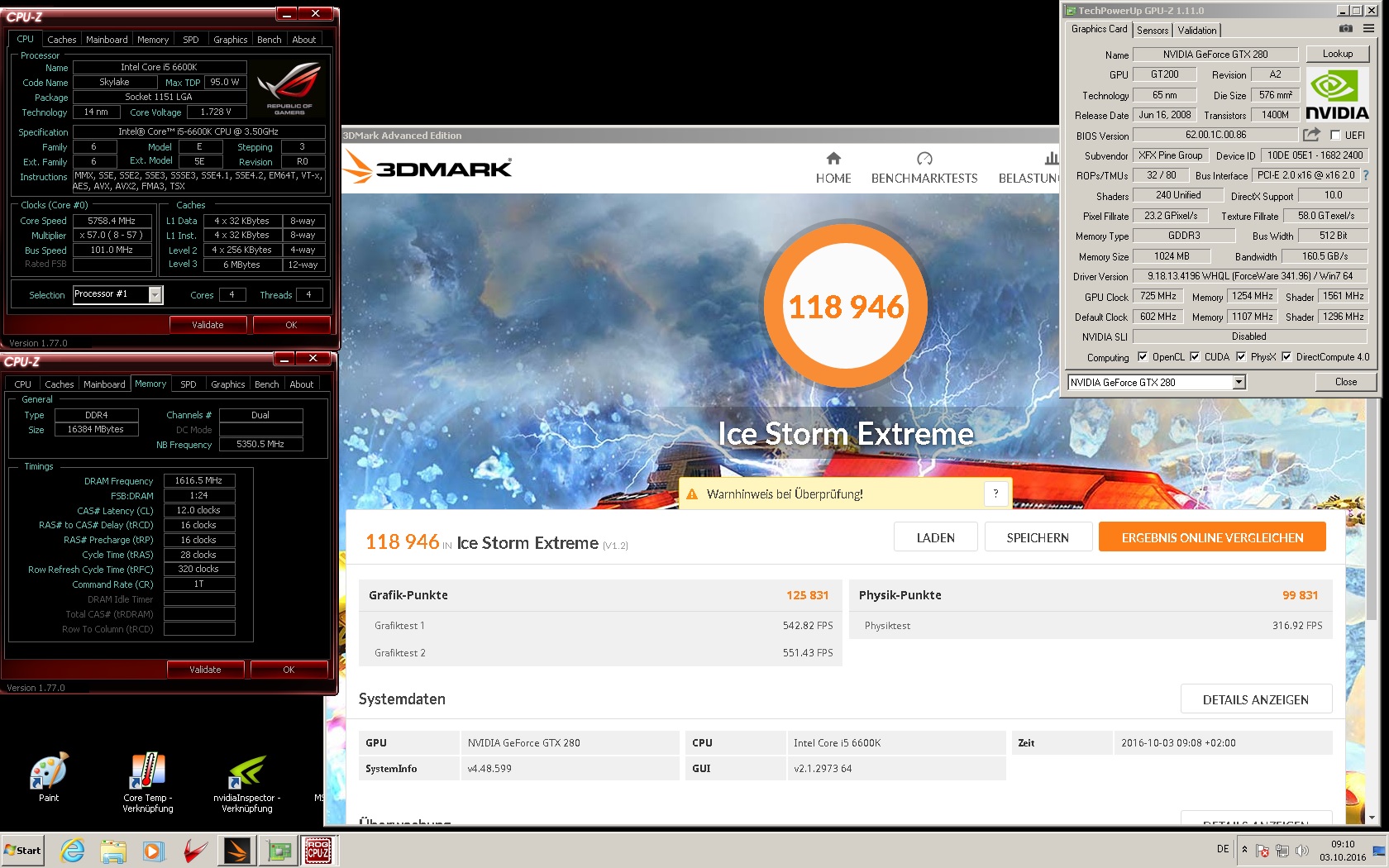Click ERGEBNIS ONLINE VERGLEICHEN button
This screenshot has width=1389, height=868.
coord(1212,537)
